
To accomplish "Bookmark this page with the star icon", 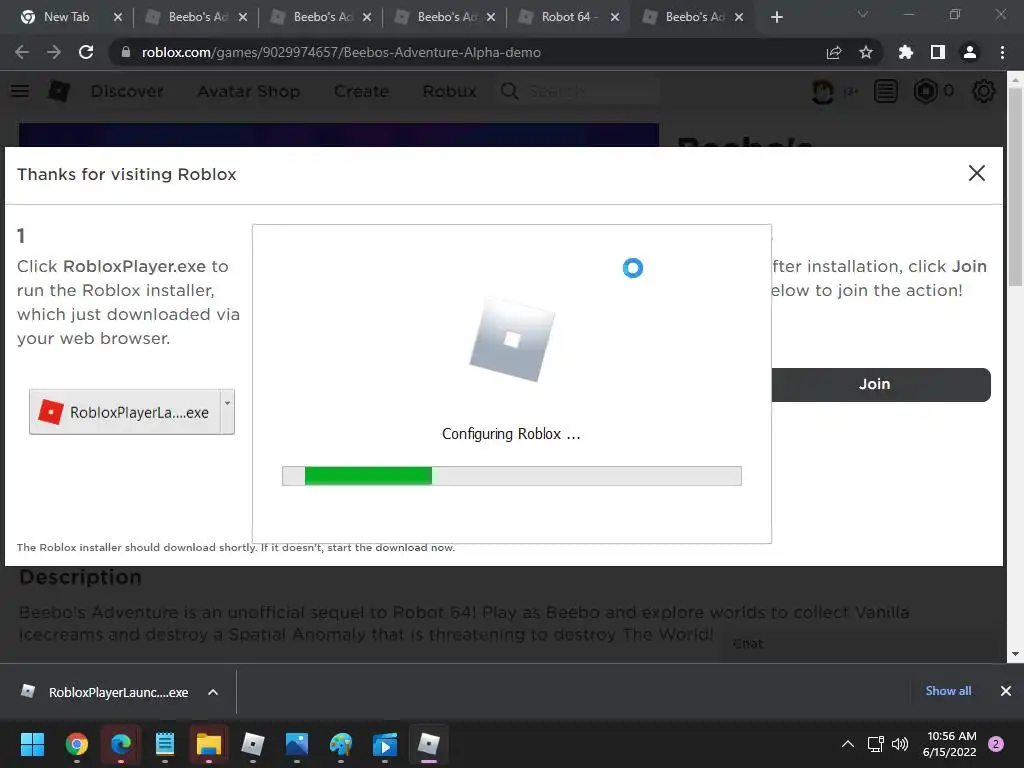I will click(x=866, y=52).
